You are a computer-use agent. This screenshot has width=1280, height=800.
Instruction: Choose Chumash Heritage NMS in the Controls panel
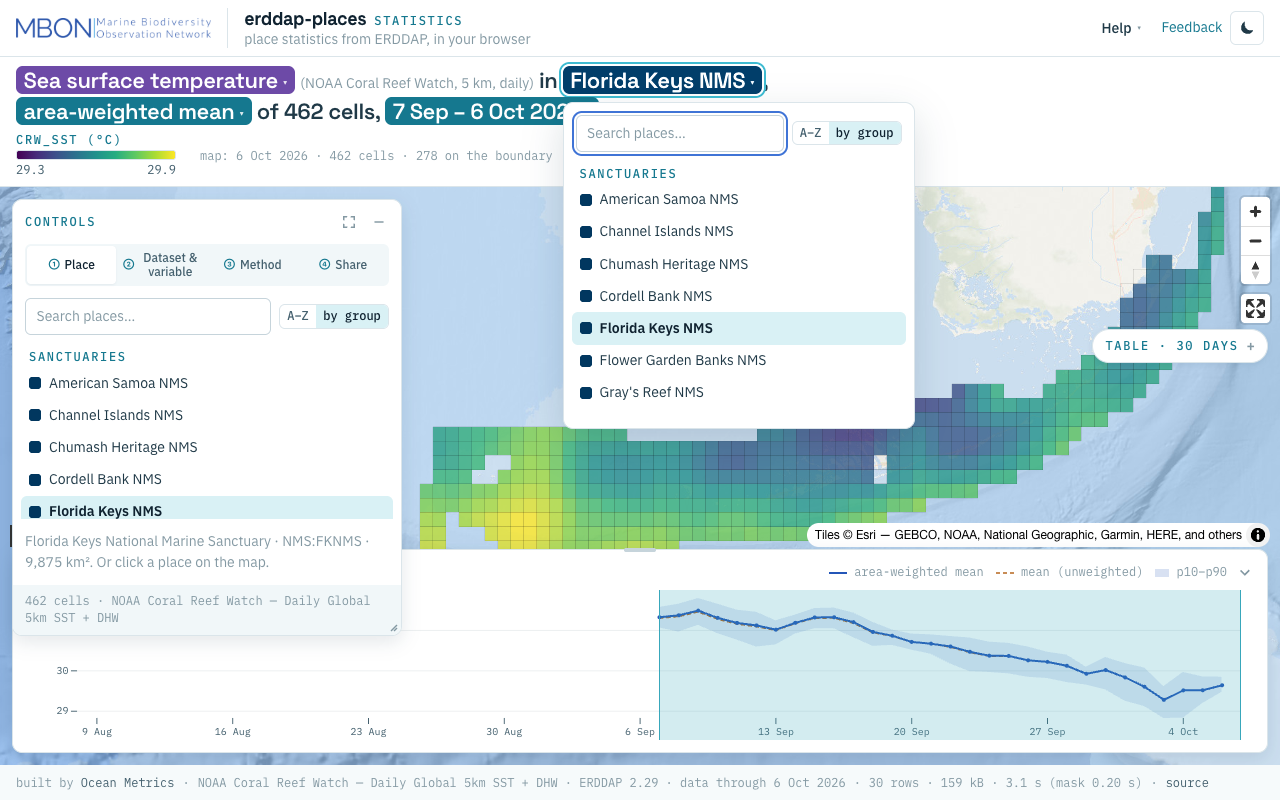(x=207, y=447)
